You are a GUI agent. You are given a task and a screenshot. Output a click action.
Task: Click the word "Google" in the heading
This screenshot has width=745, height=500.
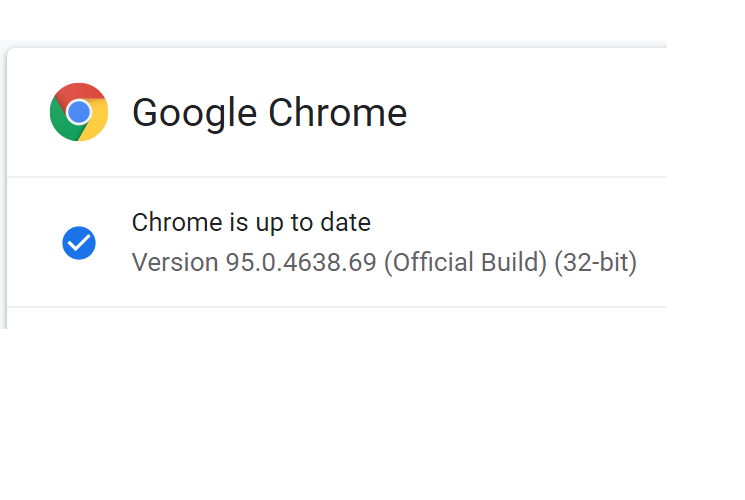tap(194, 113)
